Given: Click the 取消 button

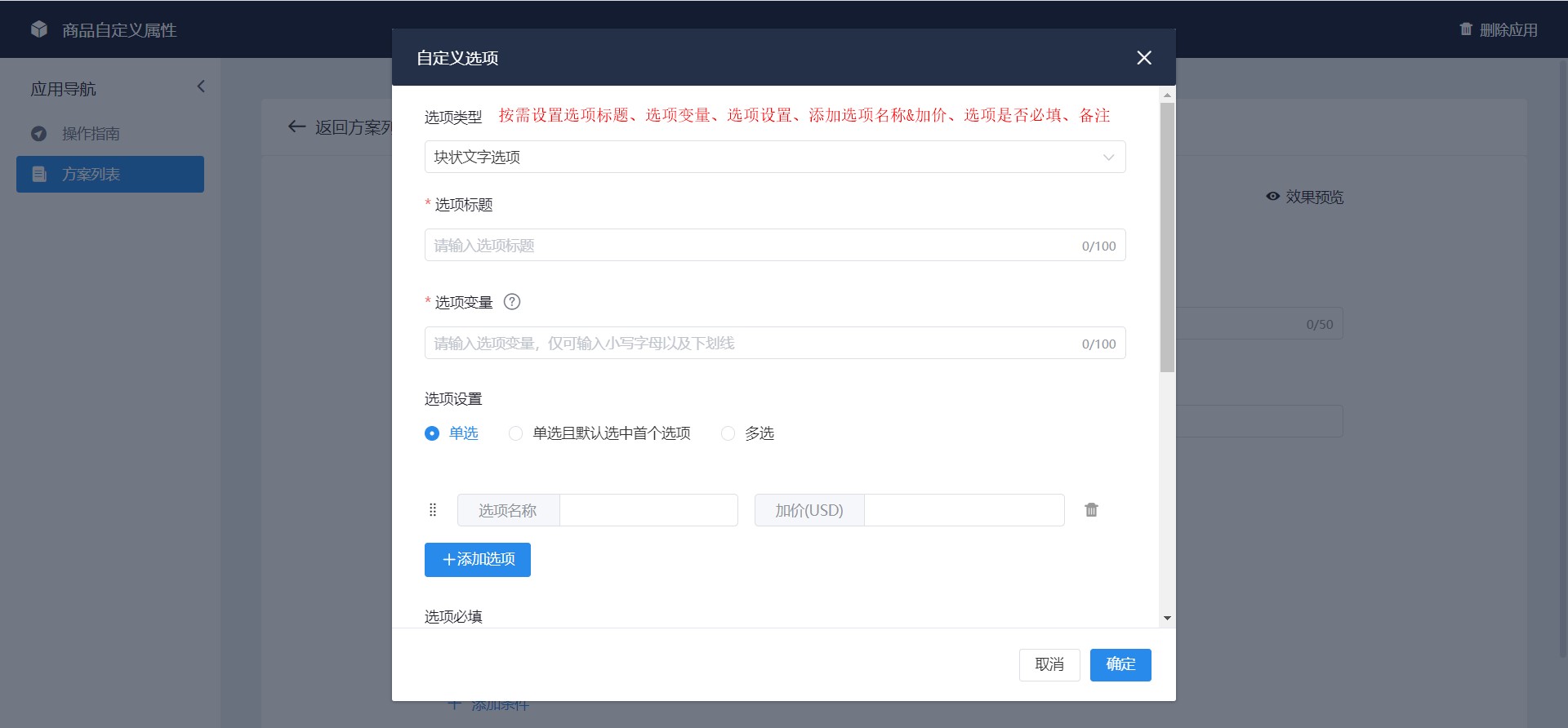Looking at the screenshot, I should [1049, 665].
